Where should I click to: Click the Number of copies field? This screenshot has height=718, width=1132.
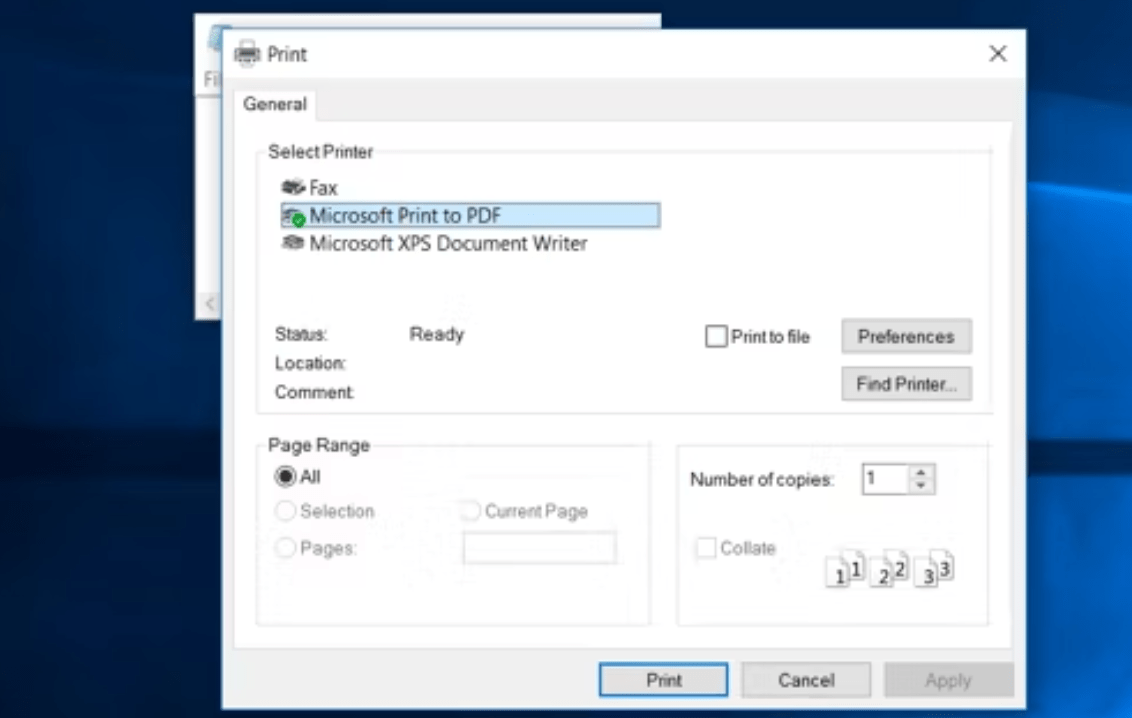point(885,479)
